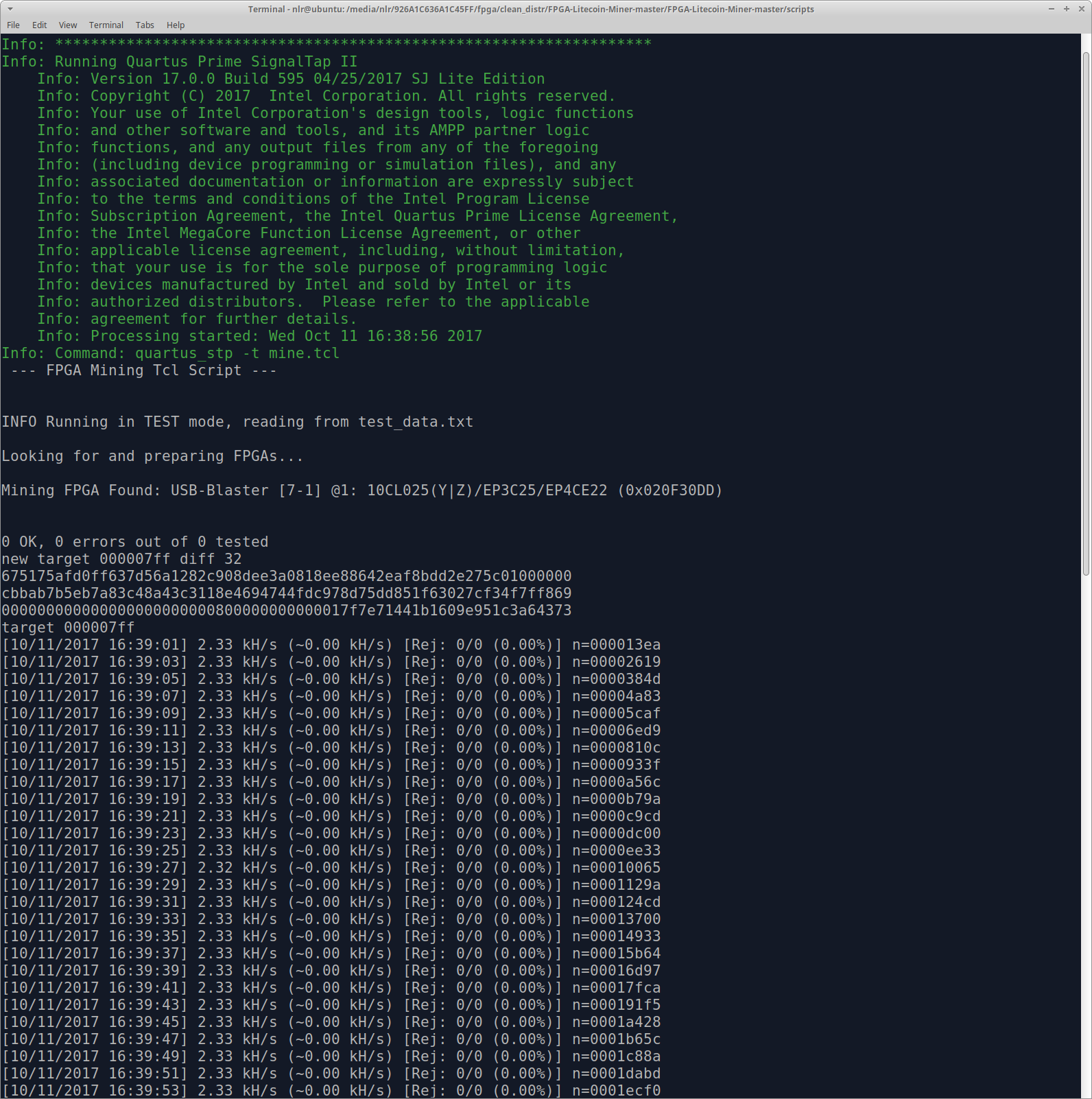Click log line with n=00004a83
Screen dimensions: 1092x1099
click(x=331, y=696)
